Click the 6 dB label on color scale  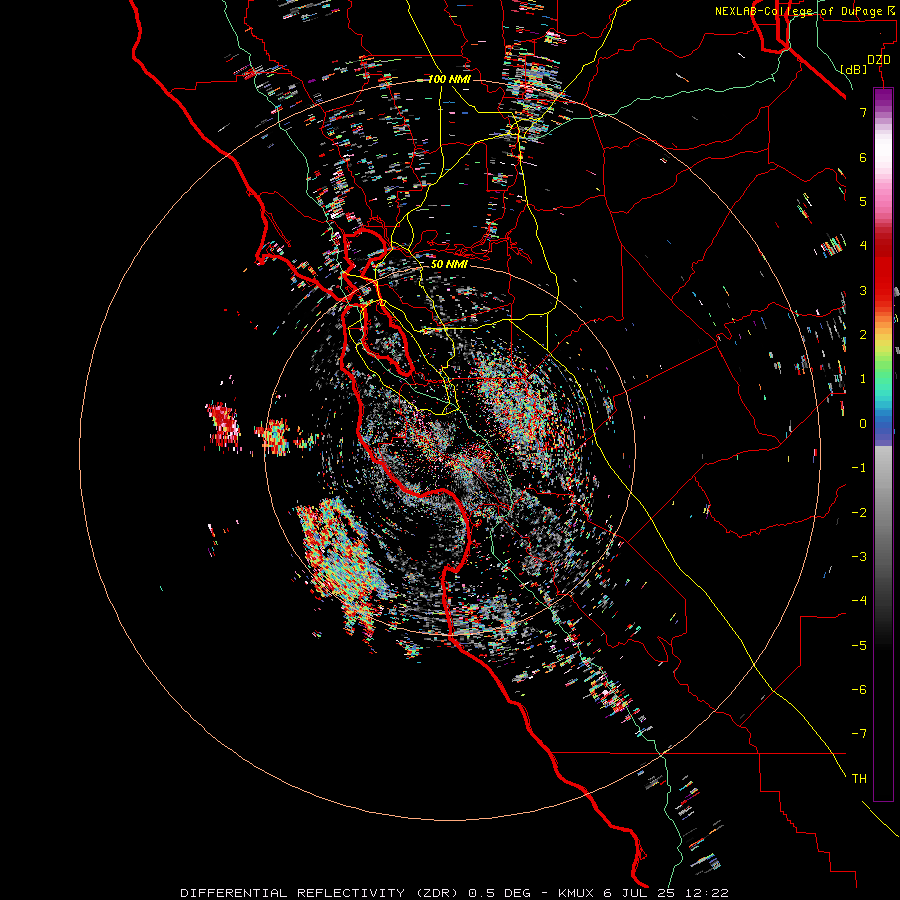[863, 157]
